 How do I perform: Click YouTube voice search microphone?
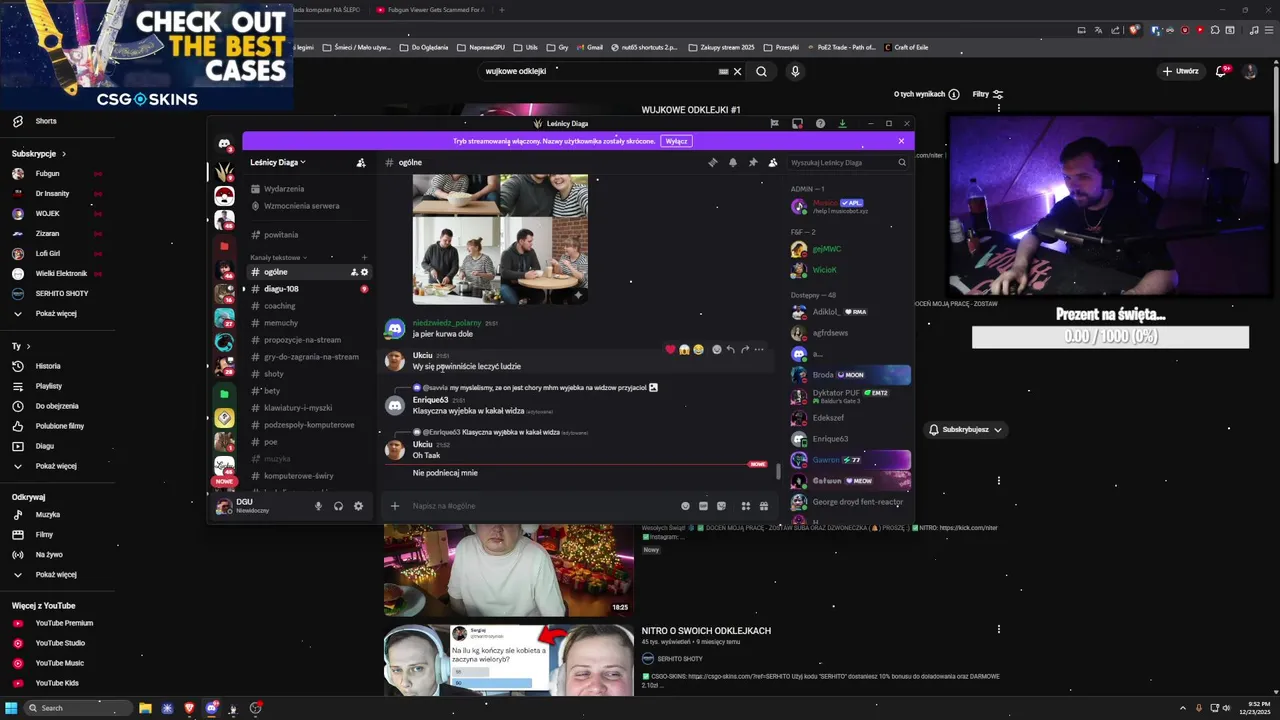tap(795, 71)
